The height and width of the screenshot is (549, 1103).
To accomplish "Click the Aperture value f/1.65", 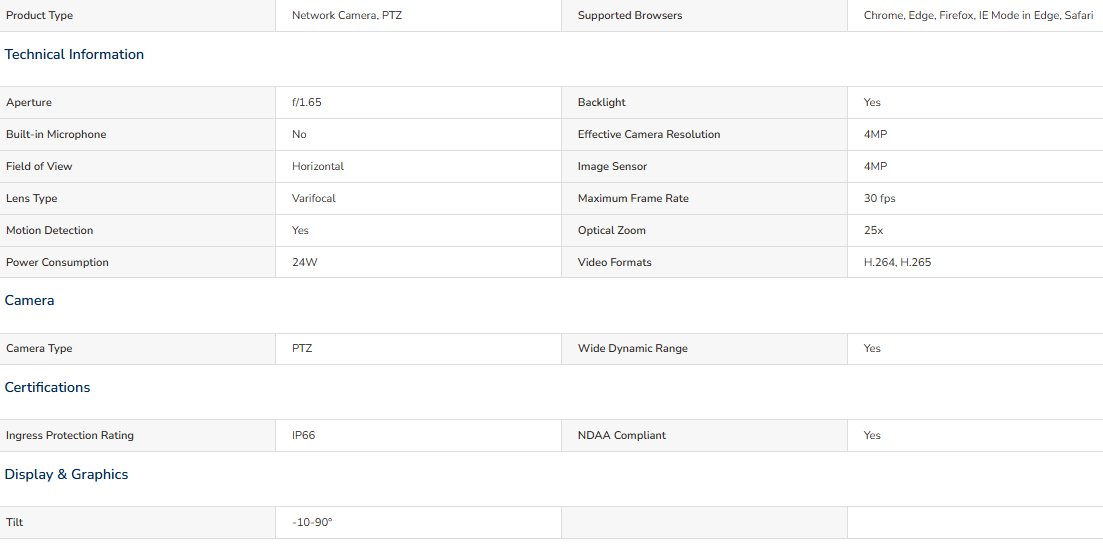I will 307,103.
